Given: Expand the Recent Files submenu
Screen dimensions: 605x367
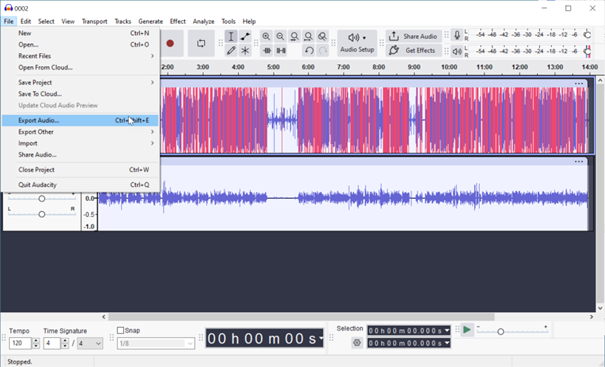Looking at the screenshot, I should [x=80, y=56].
